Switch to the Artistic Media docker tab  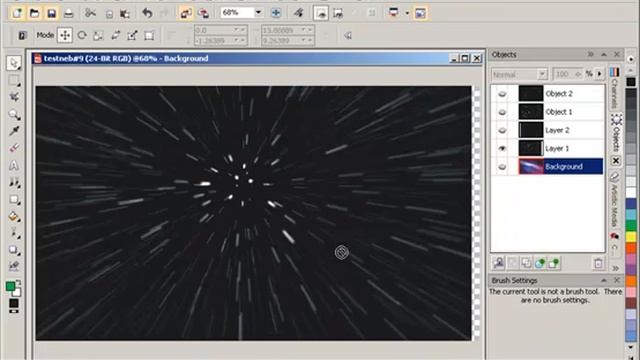[x=615, y=199]
